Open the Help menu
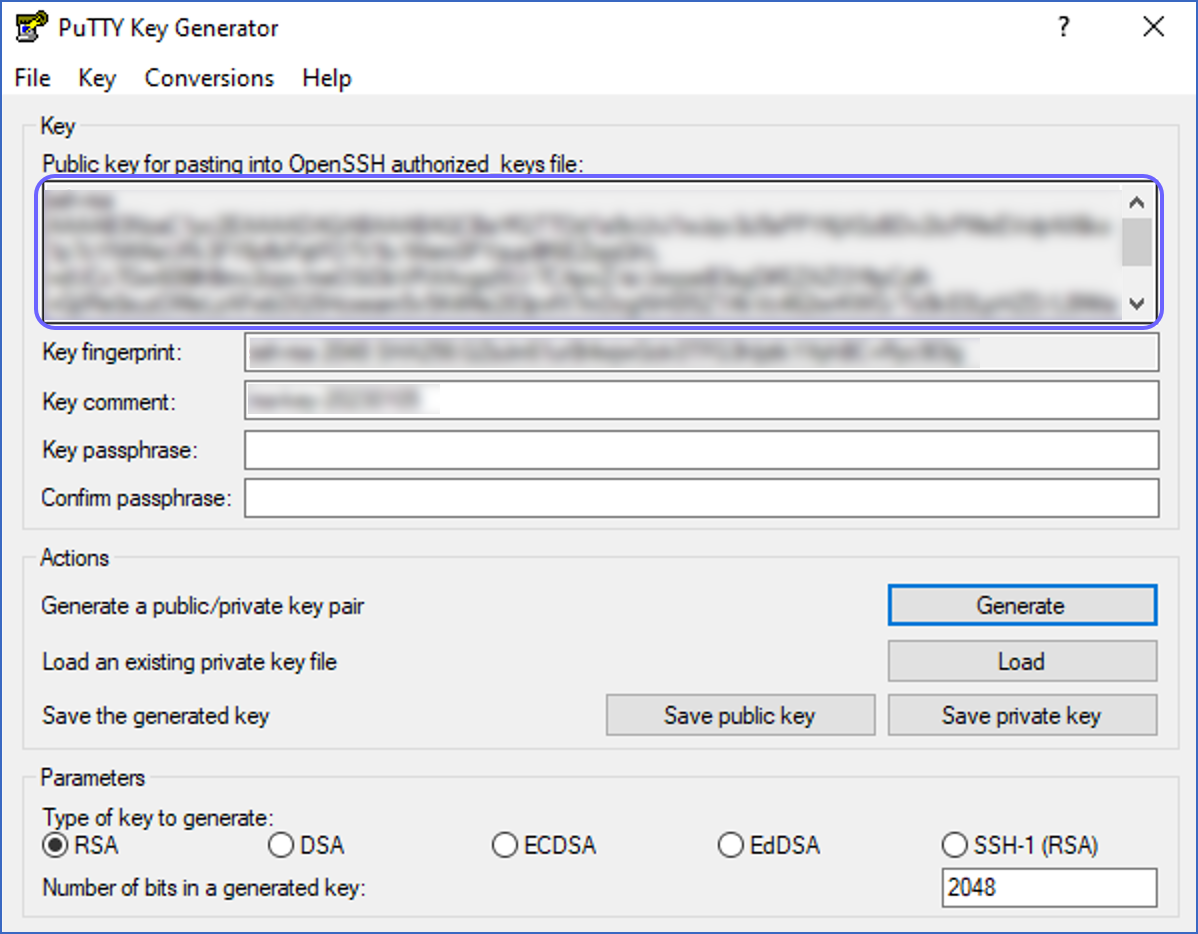 tap(326, 78)
